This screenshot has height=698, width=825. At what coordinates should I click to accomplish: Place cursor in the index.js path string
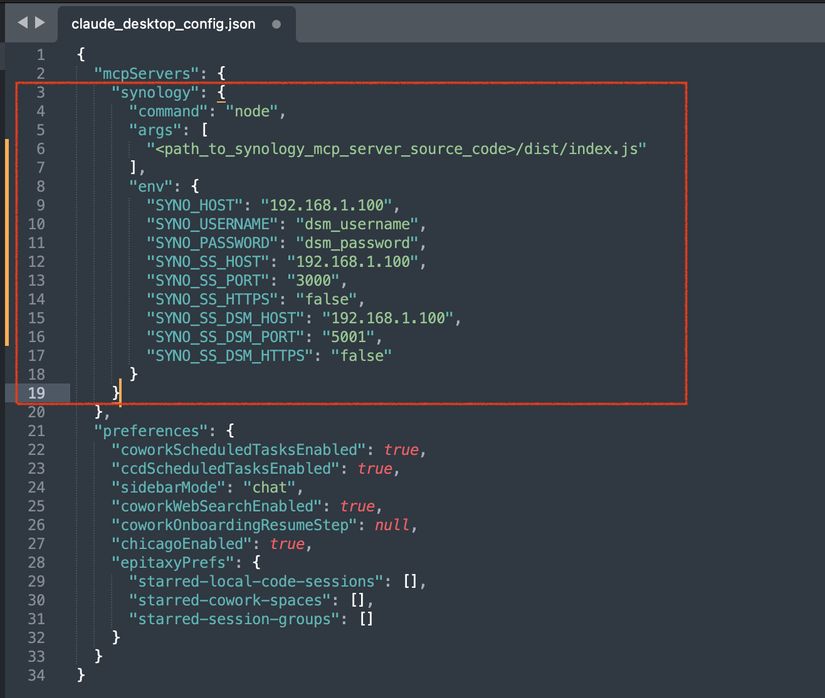(396, 149)
